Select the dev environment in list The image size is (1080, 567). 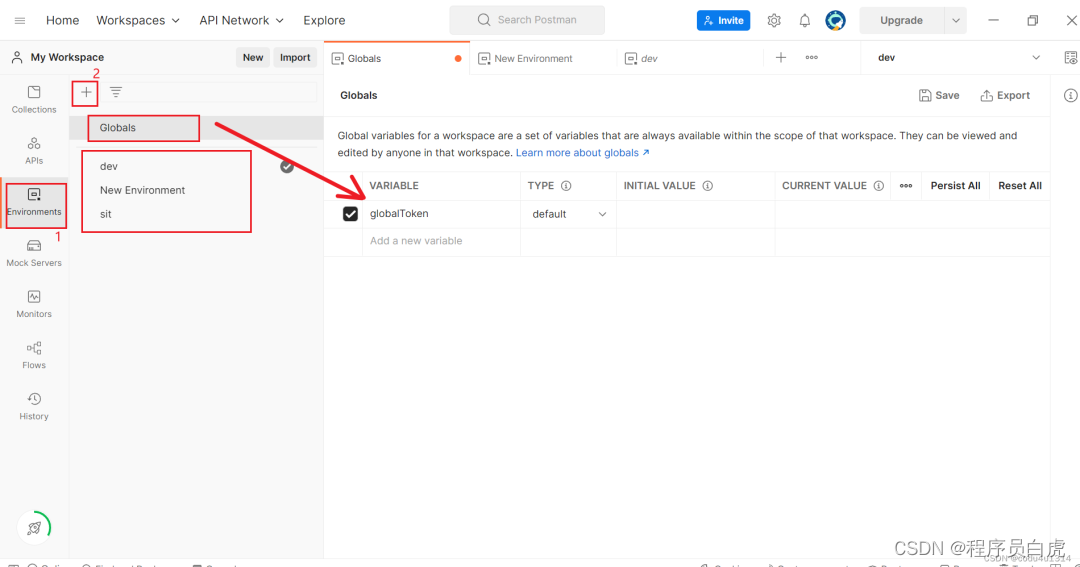click(109, 167)
